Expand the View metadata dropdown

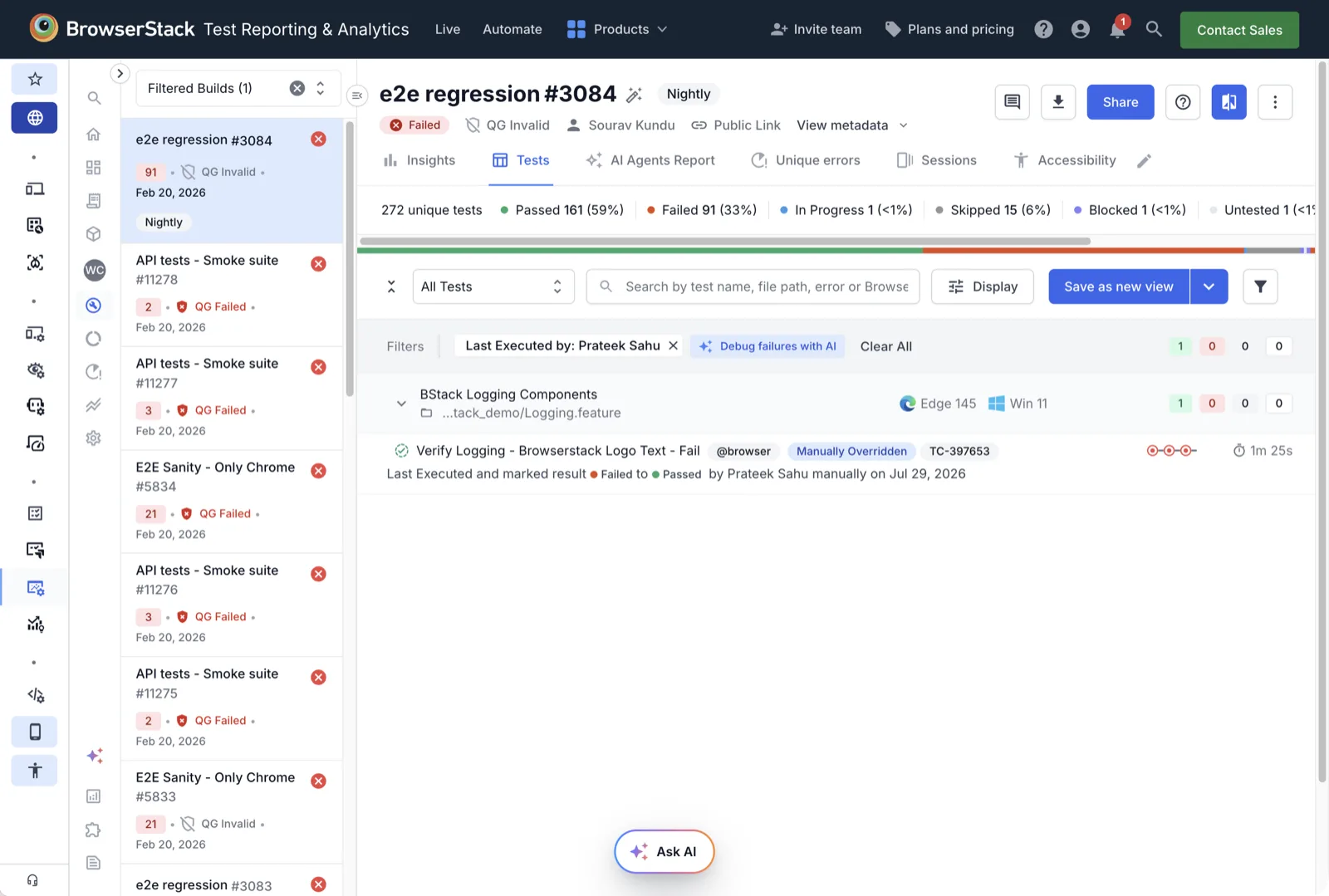852,125
